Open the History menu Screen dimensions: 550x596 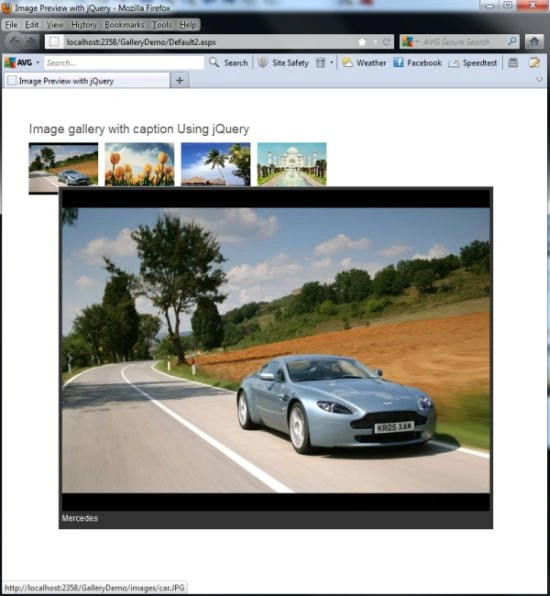(84, 25)
